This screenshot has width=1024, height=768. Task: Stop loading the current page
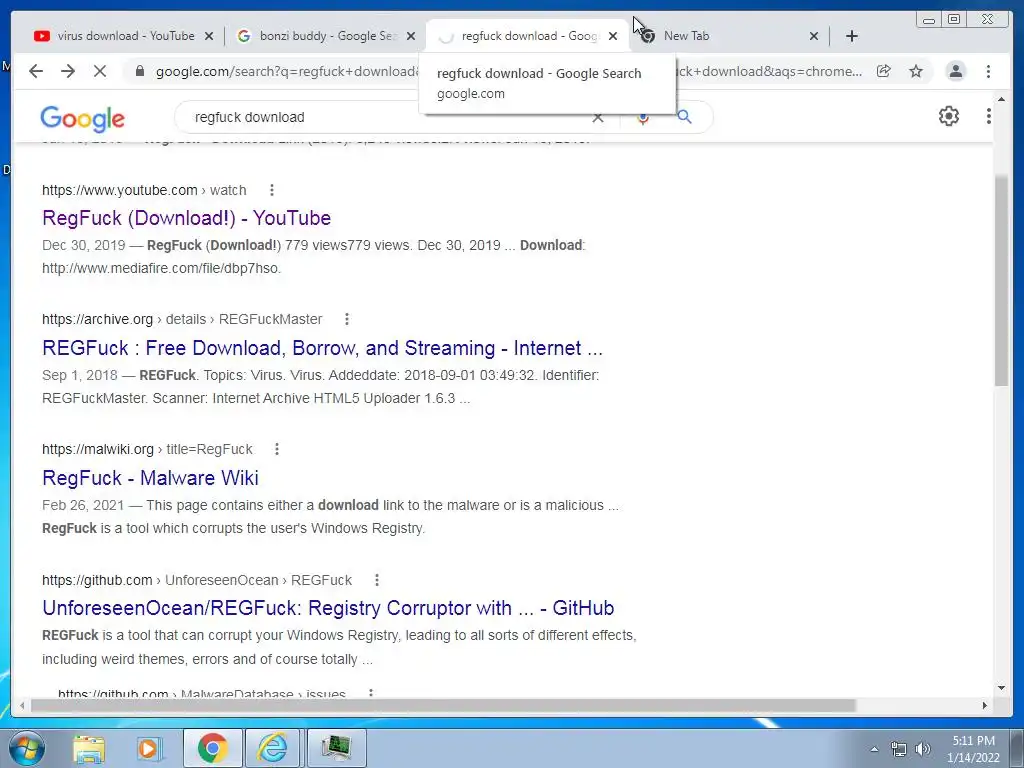click(100, 71)
